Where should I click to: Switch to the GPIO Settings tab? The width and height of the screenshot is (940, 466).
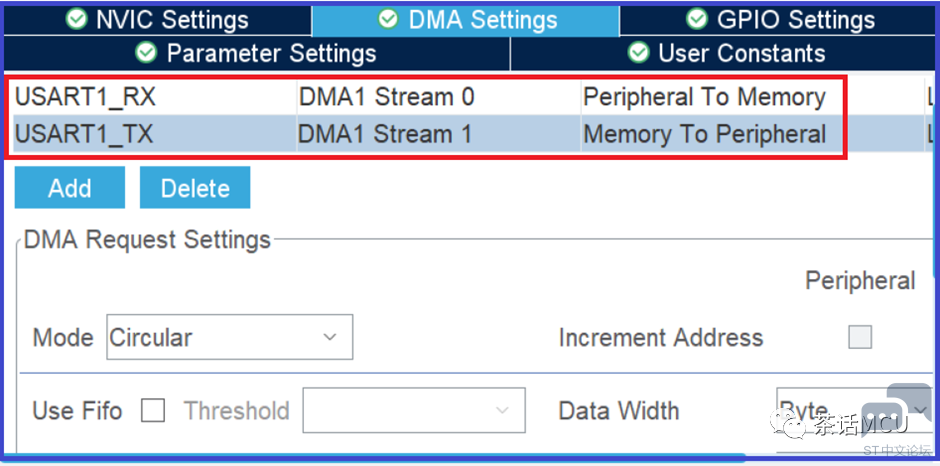pyautogui.click(x=779, y=19)
